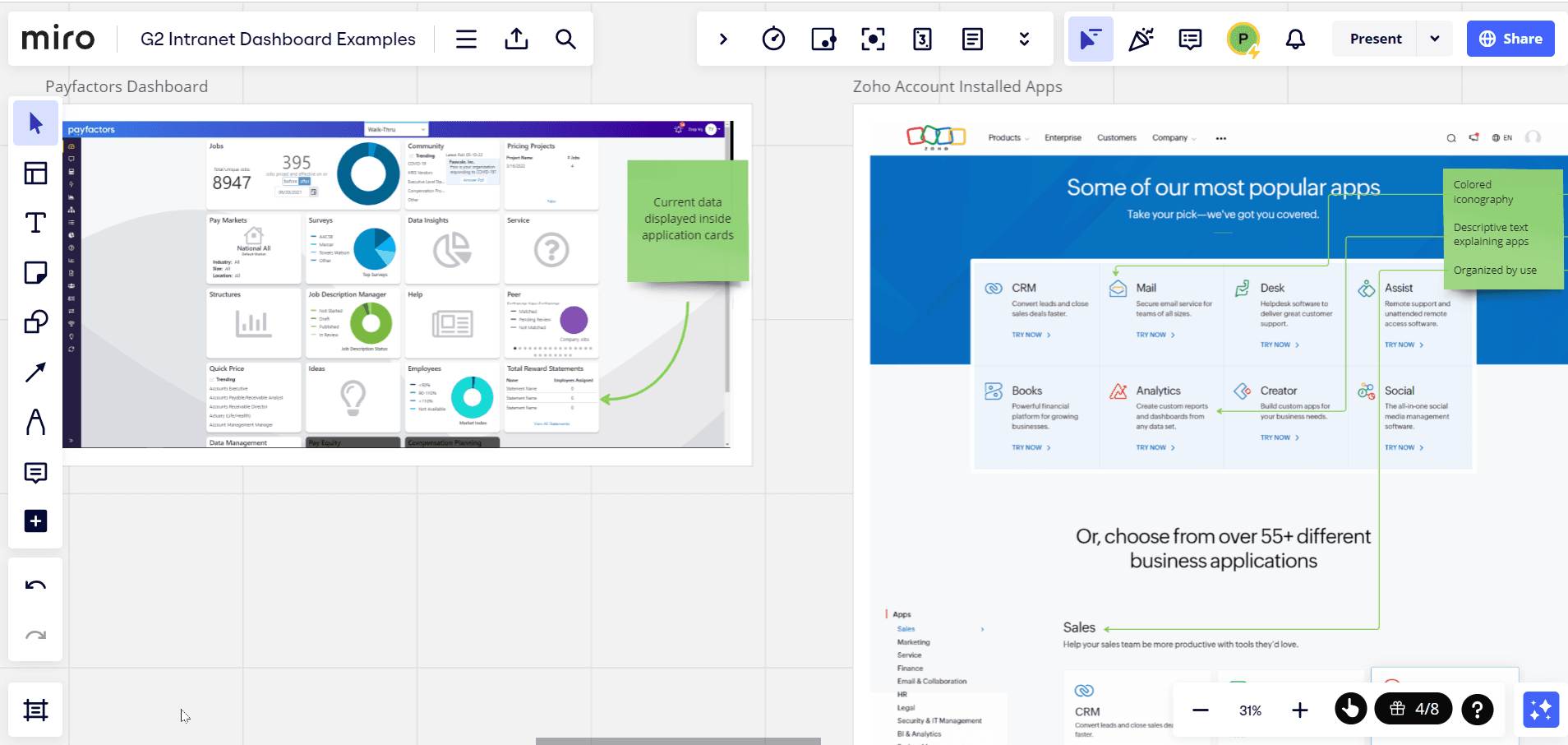The height and width of the screenshot is (745, 1568).
Task: Click the Social app card title
Action: tap(1400, 391)
